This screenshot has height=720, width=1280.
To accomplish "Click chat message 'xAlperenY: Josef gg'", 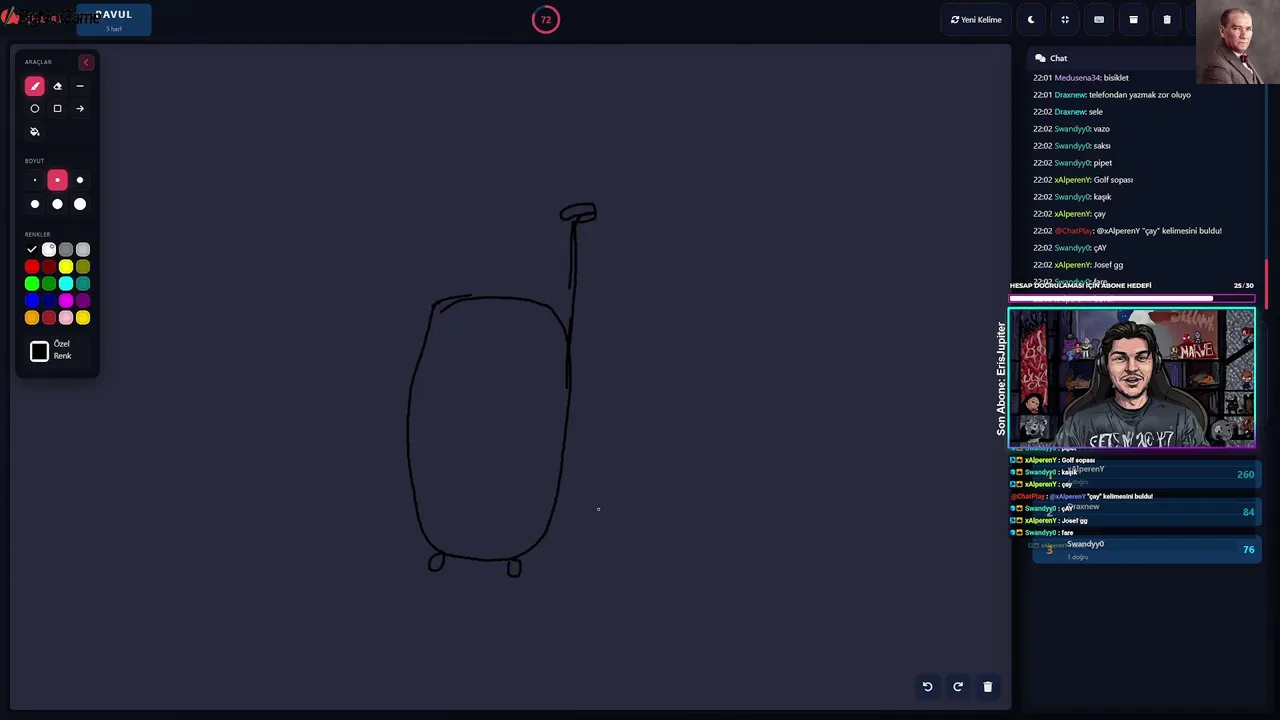I will 1078,265.
